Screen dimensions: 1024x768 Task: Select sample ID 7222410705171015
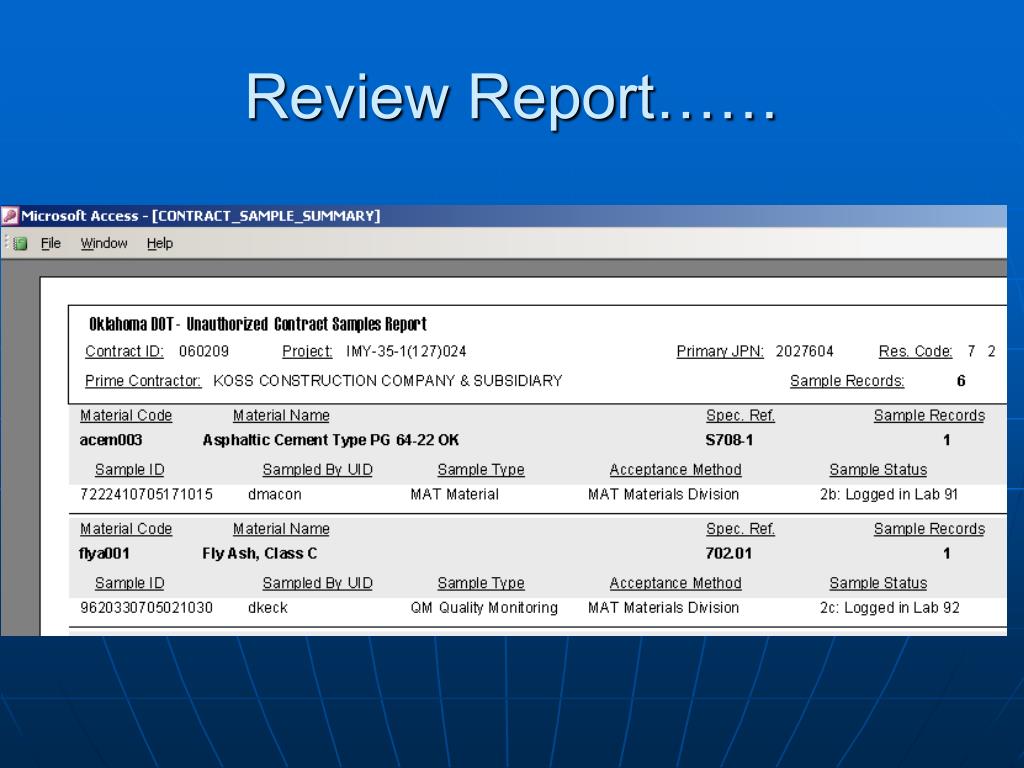coord(146,494)
